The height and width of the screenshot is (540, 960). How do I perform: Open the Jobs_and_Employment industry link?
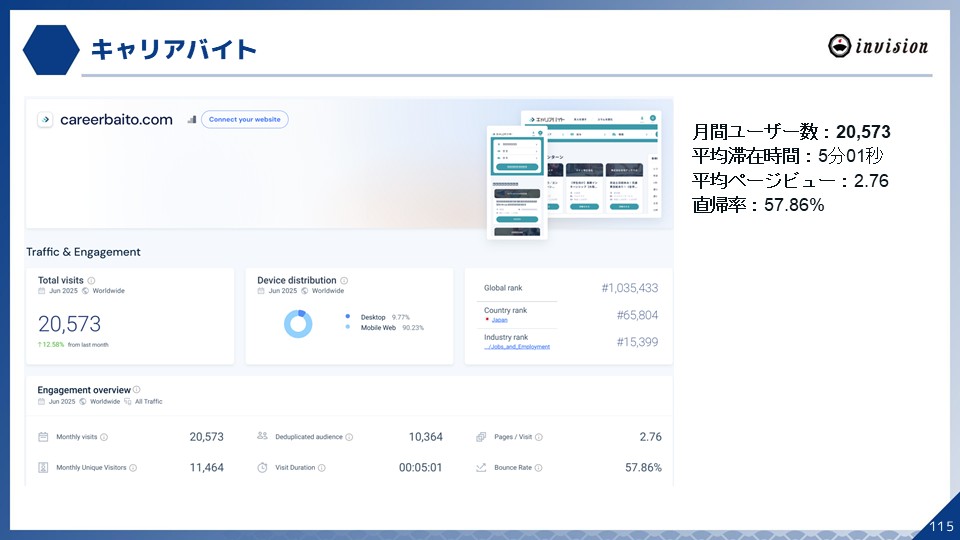pos(517,347)
